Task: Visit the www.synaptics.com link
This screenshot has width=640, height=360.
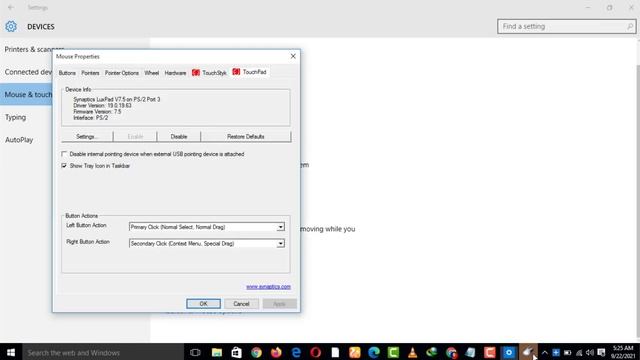Action: [268, 287]
